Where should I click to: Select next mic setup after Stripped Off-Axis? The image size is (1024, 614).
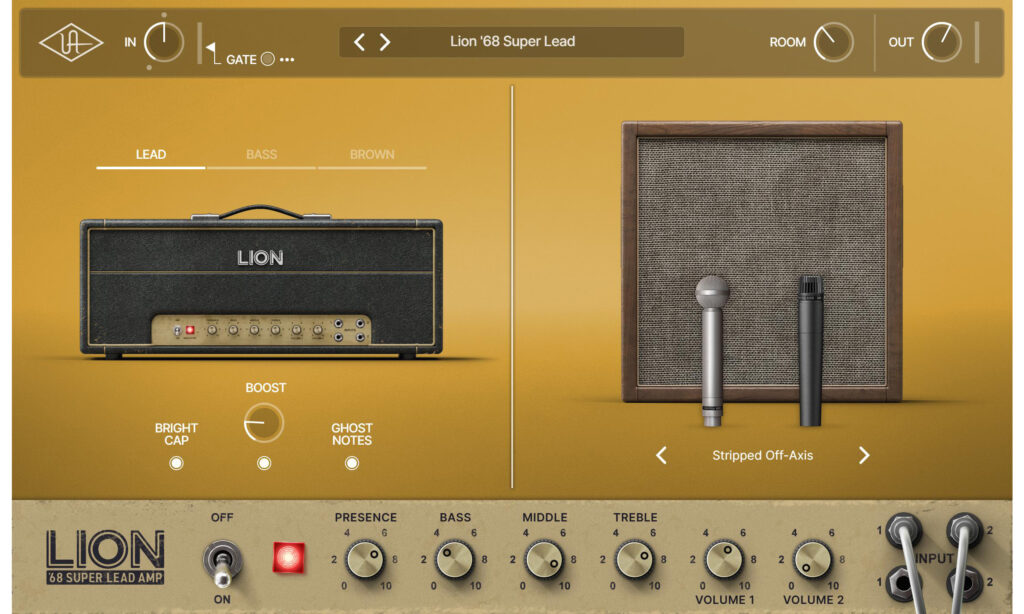(x=864, y=456)
